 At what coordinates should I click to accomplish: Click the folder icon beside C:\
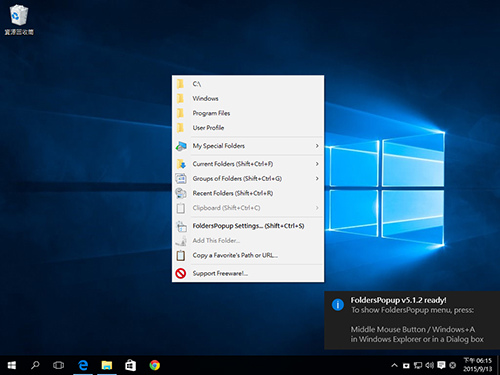click(x=180, y=84)
